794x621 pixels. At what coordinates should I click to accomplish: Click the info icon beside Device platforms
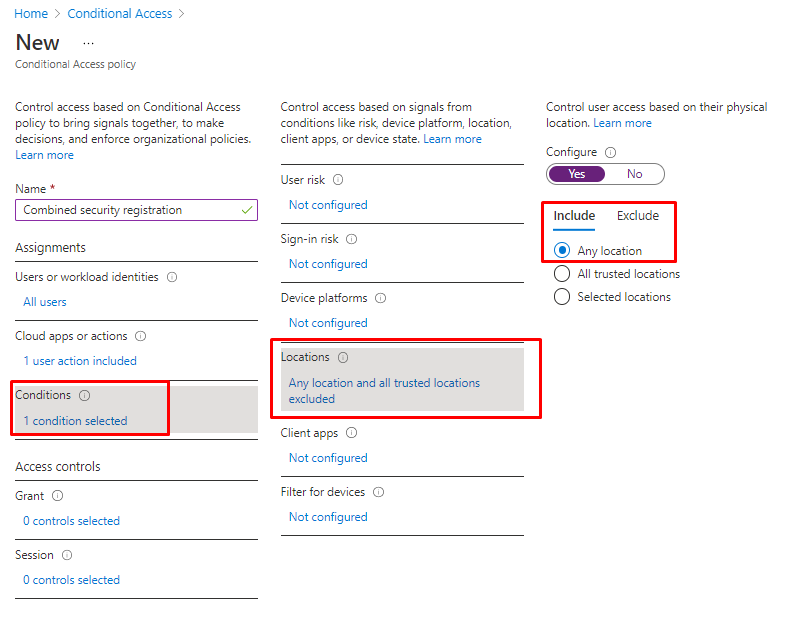(380, 298)
